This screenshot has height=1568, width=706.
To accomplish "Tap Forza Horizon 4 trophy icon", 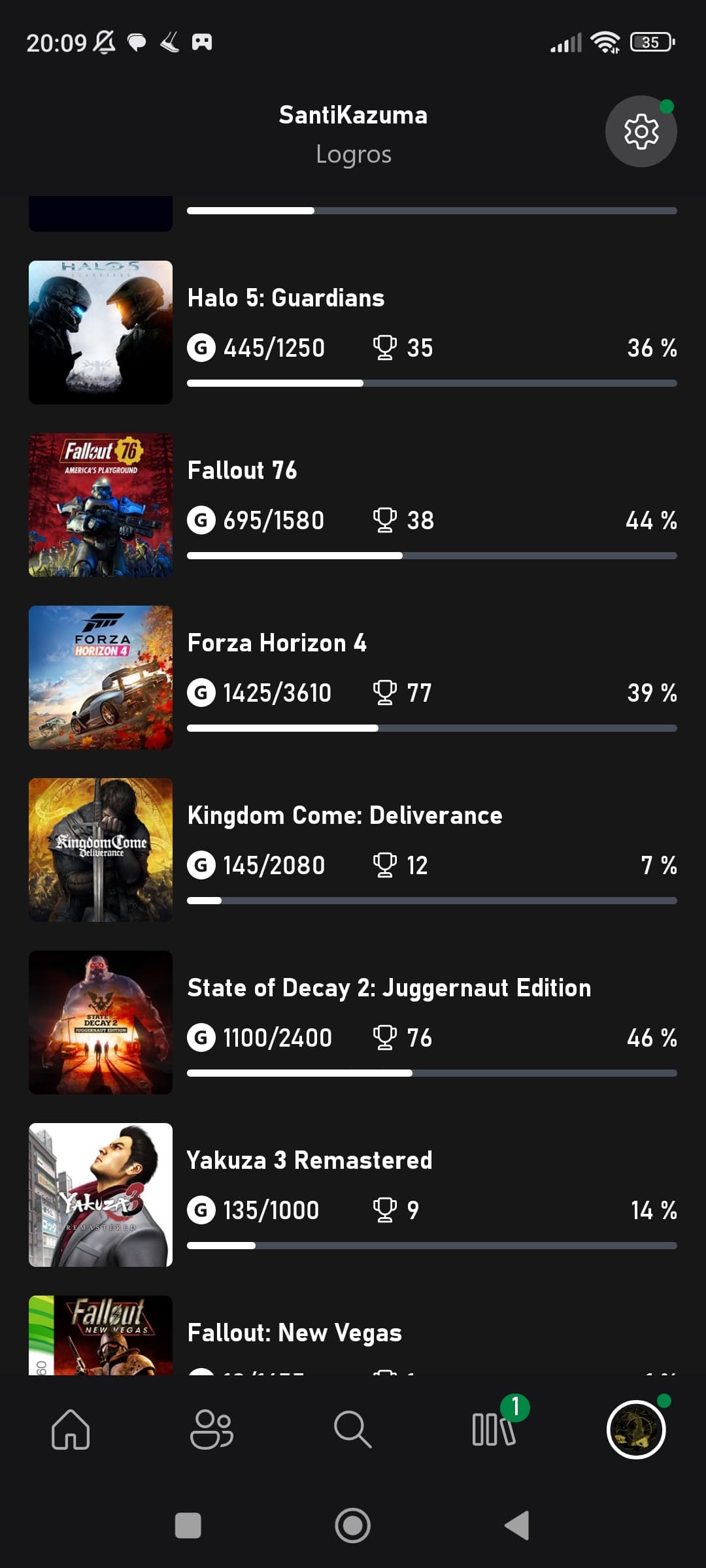I will coord(384,693).
